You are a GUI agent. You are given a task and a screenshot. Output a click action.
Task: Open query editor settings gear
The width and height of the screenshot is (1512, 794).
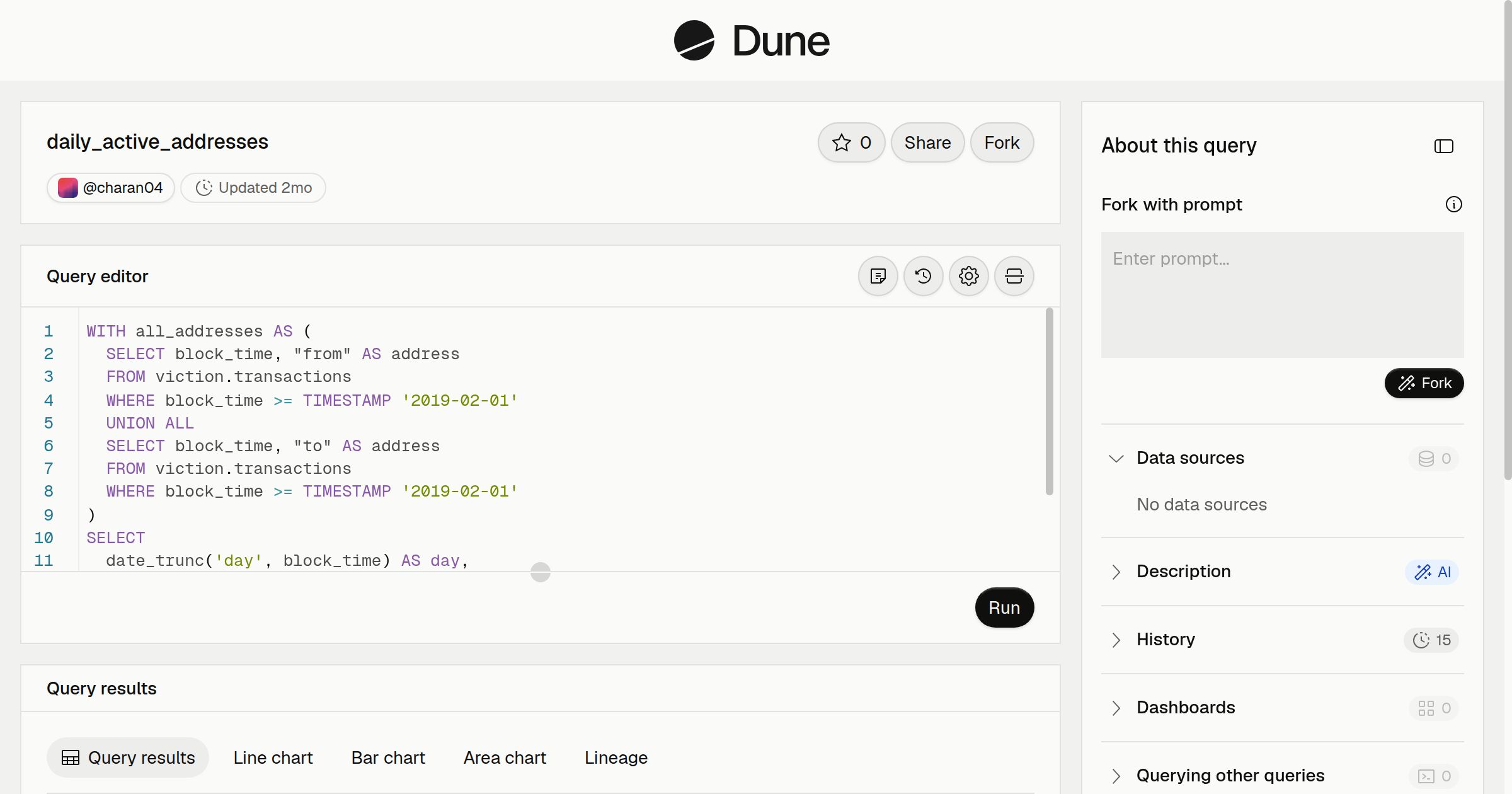969,276
